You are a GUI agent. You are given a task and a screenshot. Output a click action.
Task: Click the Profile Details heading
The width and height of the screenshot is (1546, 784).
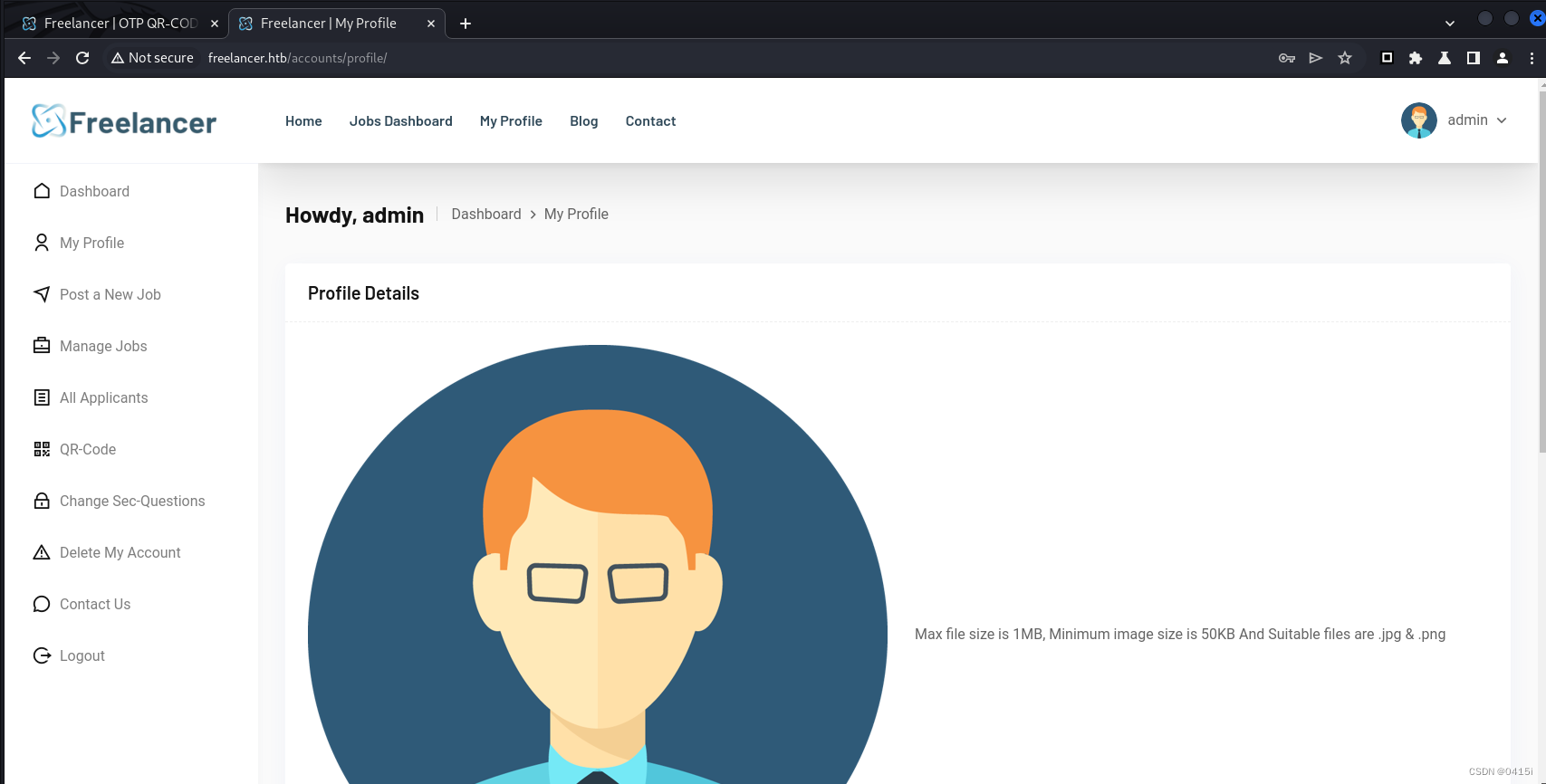pos(363,293)
